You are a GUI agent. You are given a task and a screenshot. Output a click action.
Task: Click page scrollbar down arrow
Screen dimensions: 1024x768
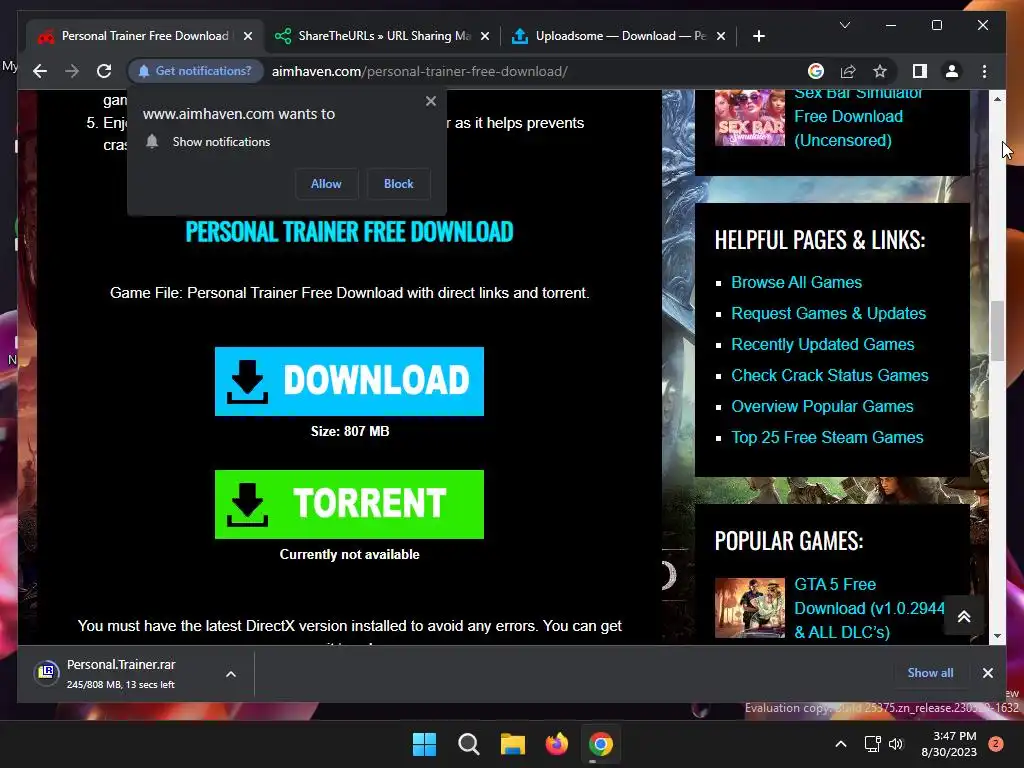pos(997,635)
